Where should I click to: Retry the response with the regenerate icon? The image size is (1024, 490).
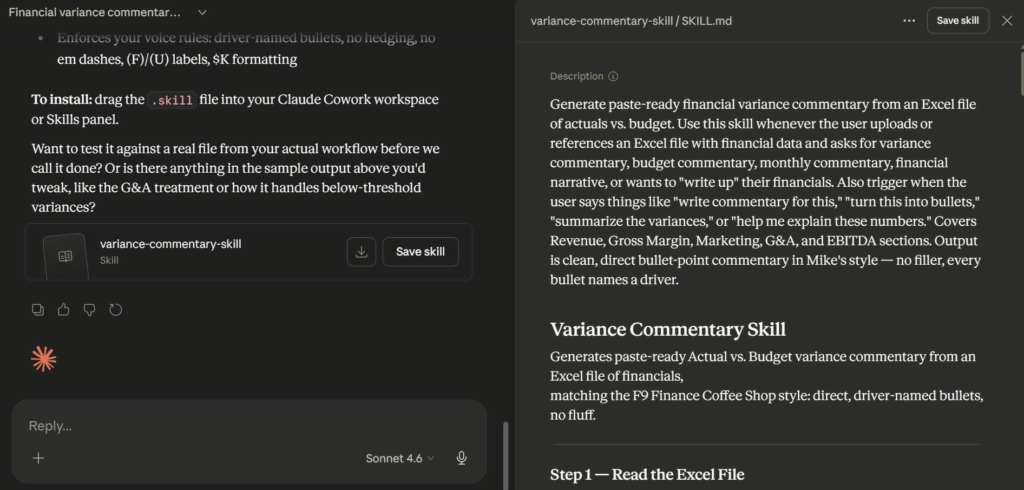[x=116, y=310]
